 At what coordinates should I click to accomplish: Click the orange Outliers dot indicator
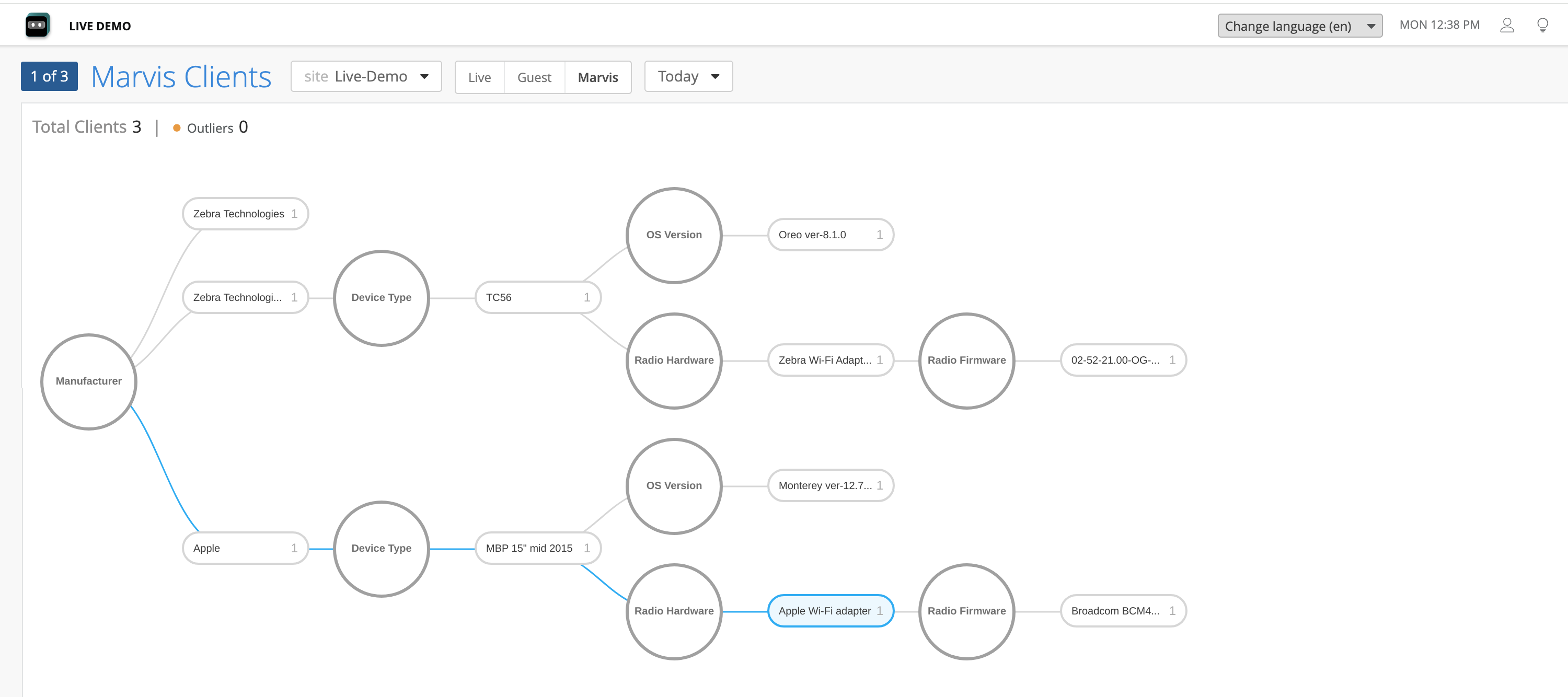point(177,128)
